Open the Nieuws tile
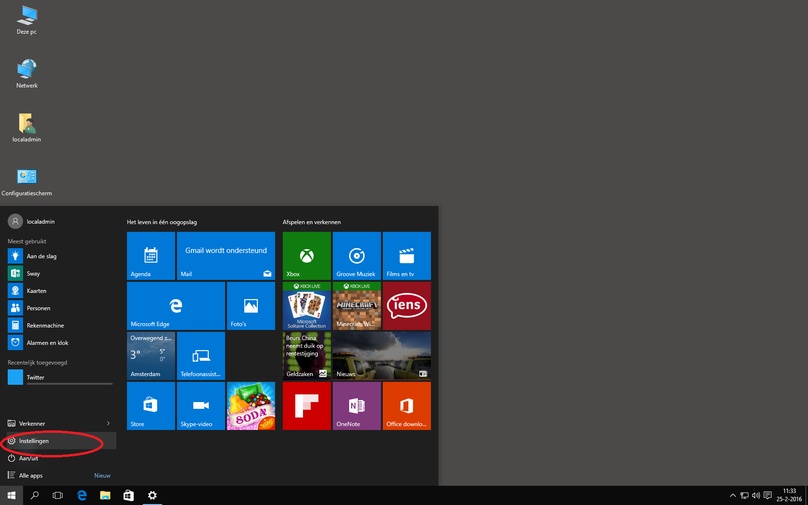Viewport: 808px width, 505px height. tap(382, 356)
